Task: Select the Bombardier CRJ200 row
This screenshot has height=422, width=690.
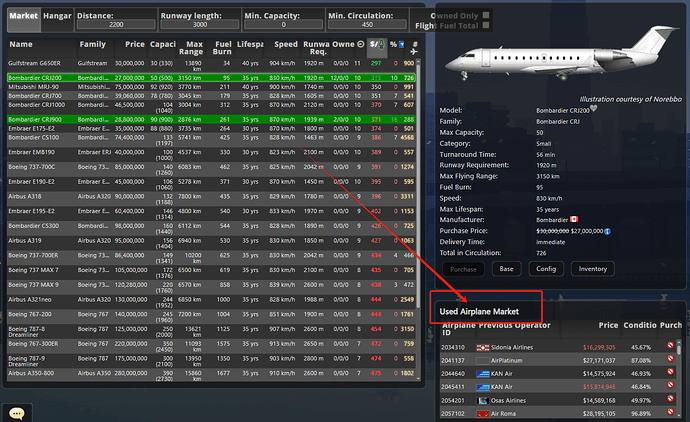Action: (211, 78)
